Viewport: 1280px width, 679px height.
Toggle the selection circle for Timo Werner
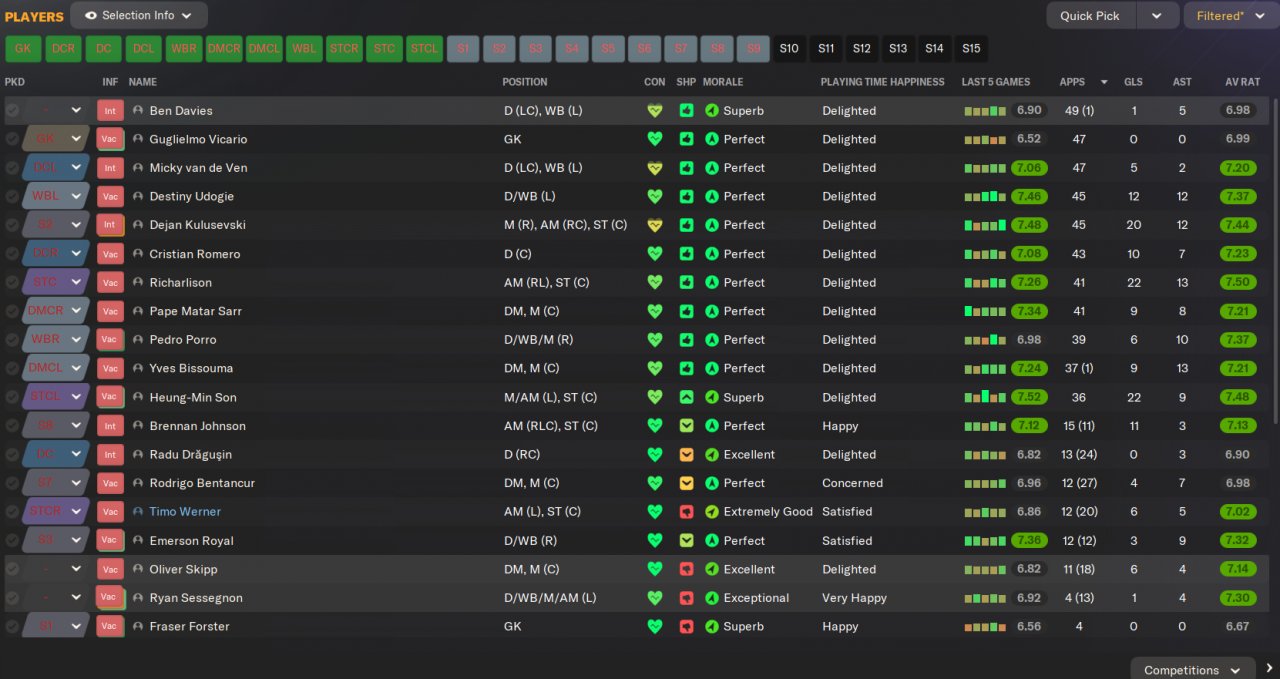(12, 512)
